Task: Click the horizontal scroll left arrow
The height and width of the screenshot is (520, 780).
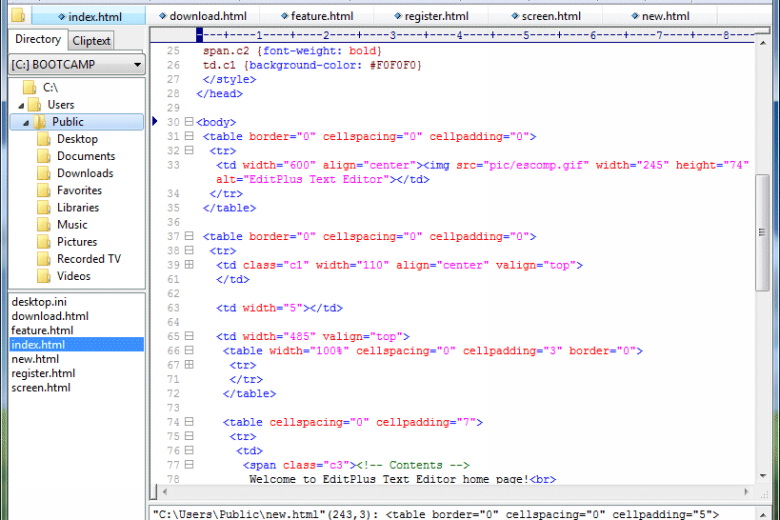Action: pyautogui.click(x=165, y=492)
